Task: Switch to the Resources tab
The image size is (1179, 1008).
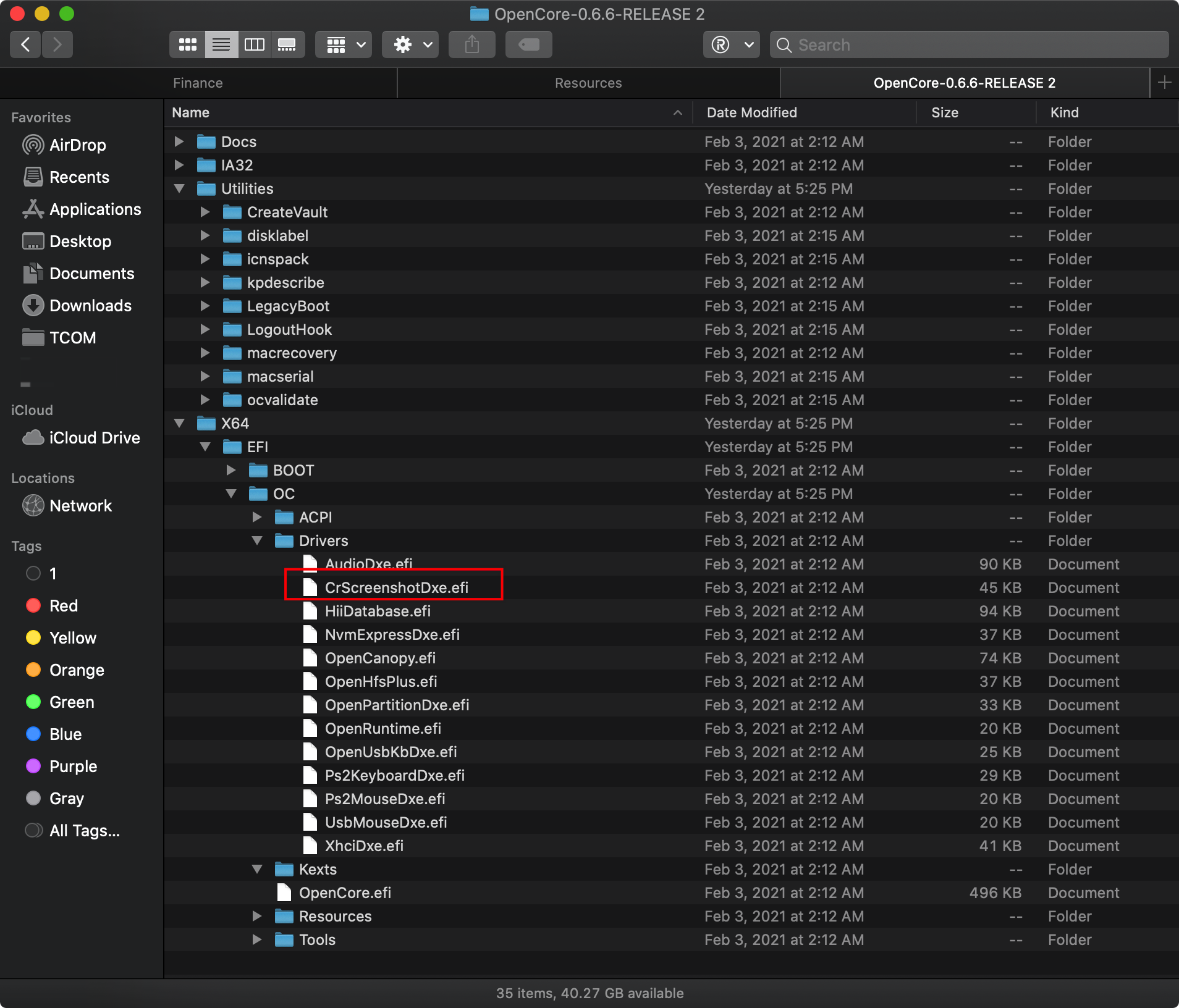Action: [x=588, y=83]
